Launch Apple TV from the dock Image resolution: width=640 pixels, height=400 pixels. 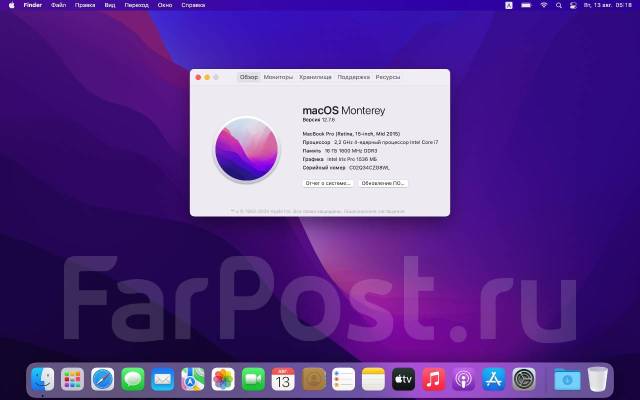[403, 379]
